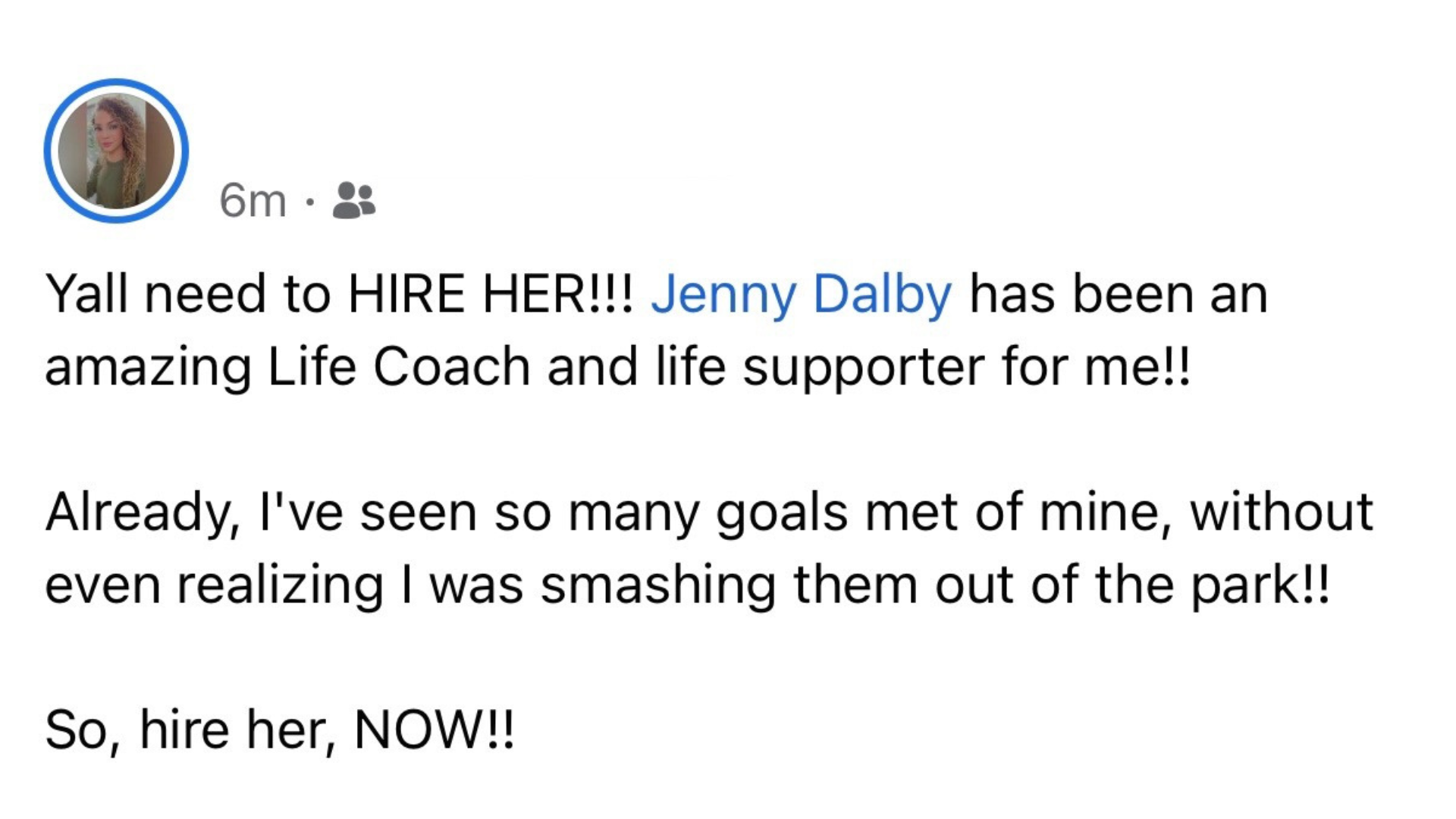This screenshot has width=1456, height=819.
Task: Click the word "park!!" in the post
Action: 1260,585
